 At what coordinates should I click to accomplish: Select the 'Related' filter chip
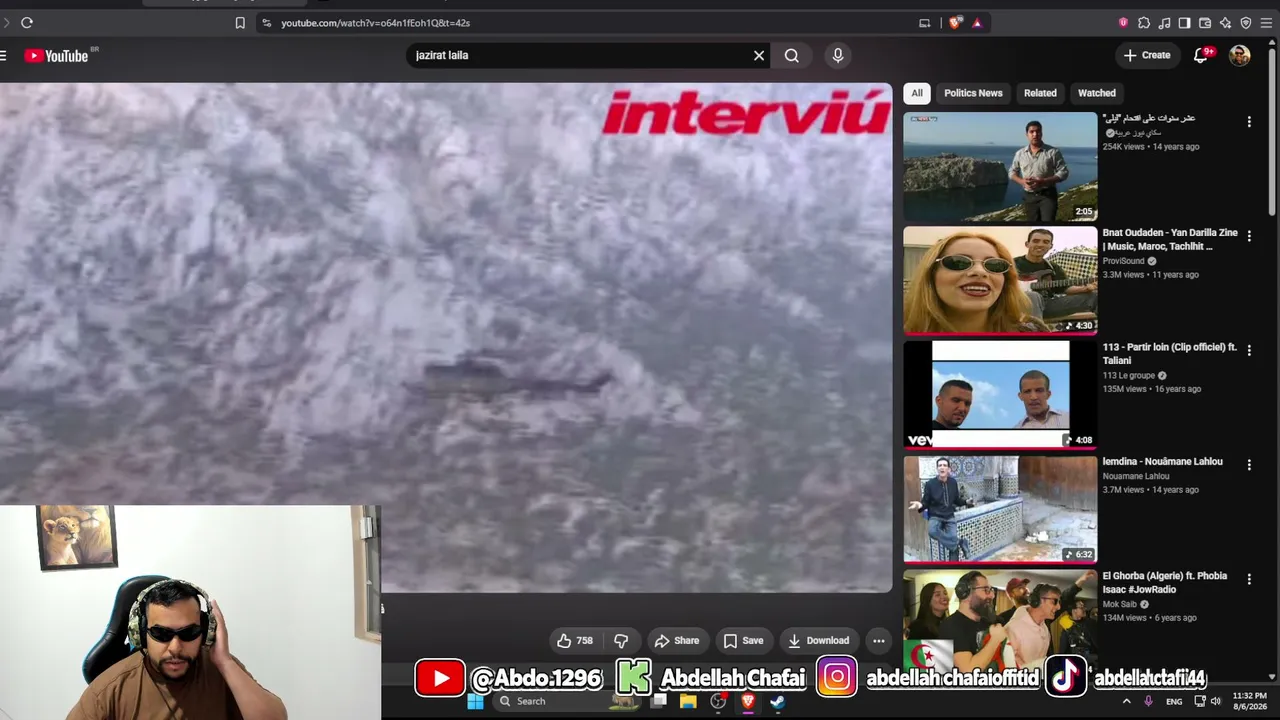(x=1040, y=93)
